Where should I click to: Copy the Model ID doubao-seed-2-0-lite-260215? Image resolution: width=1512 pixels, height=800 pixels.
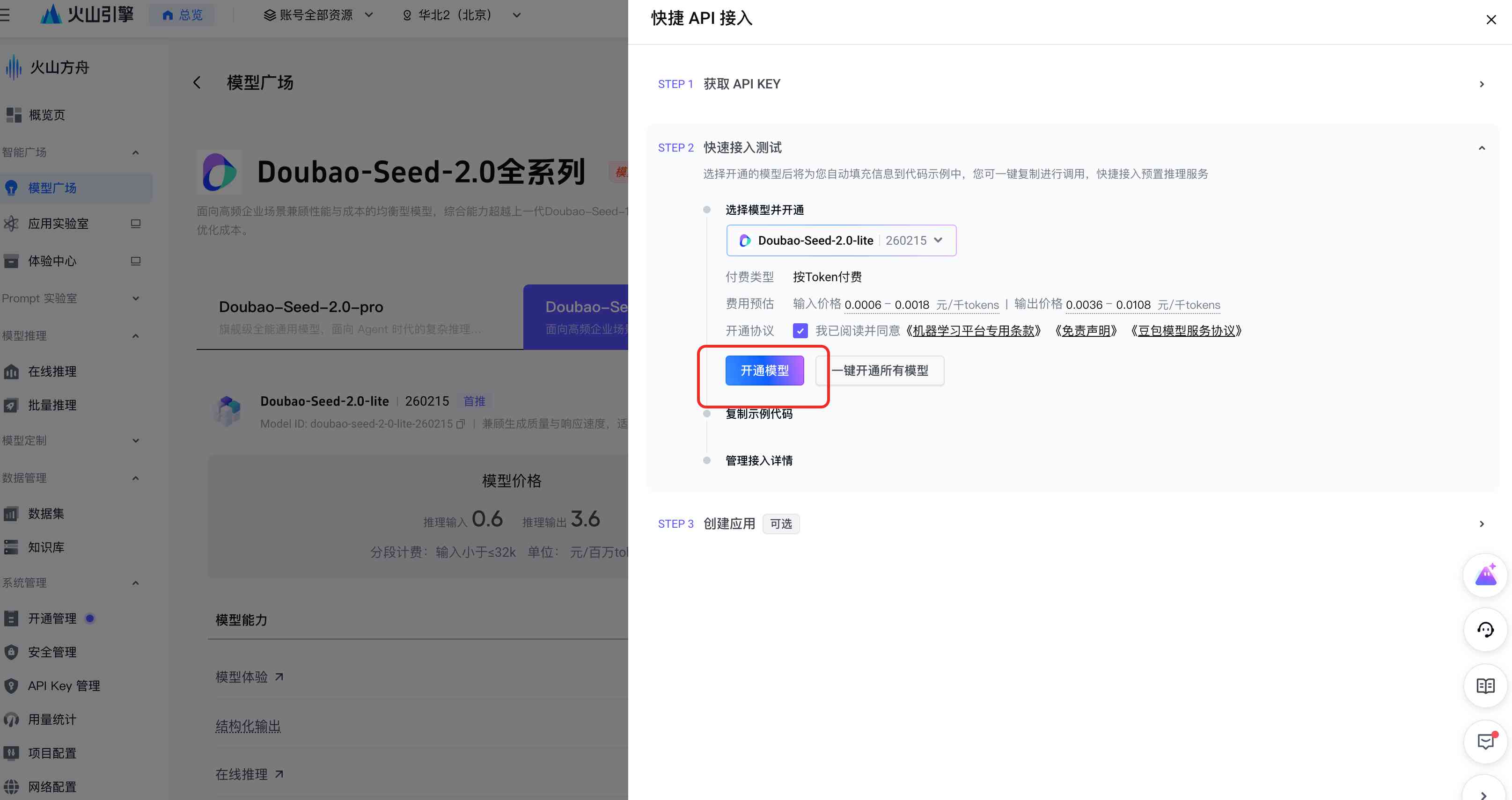pos(461,423)
